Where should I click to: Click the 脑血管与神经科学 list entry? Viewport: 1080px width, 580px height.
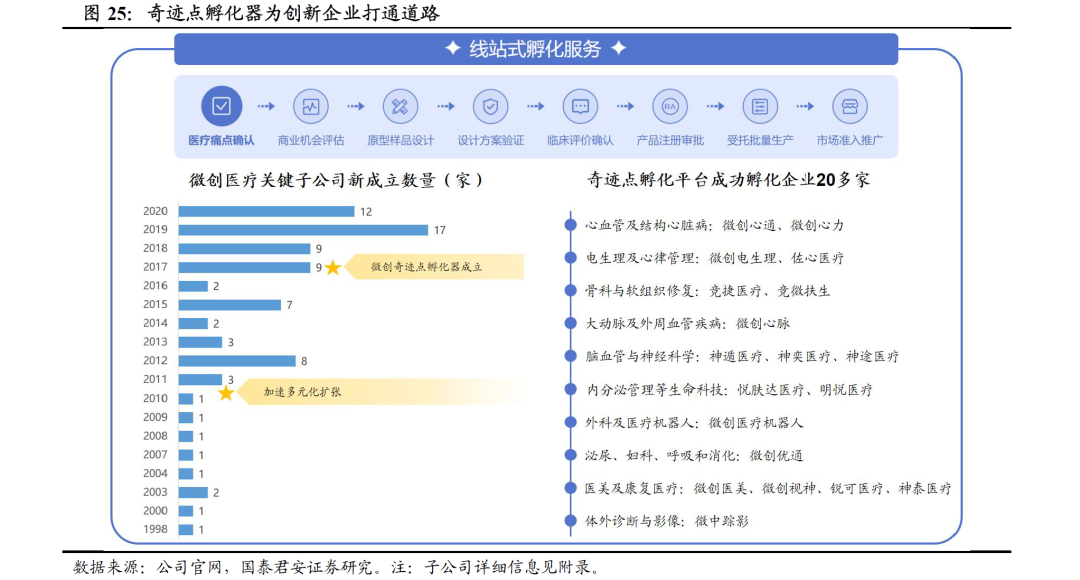[x=742, y=357]
